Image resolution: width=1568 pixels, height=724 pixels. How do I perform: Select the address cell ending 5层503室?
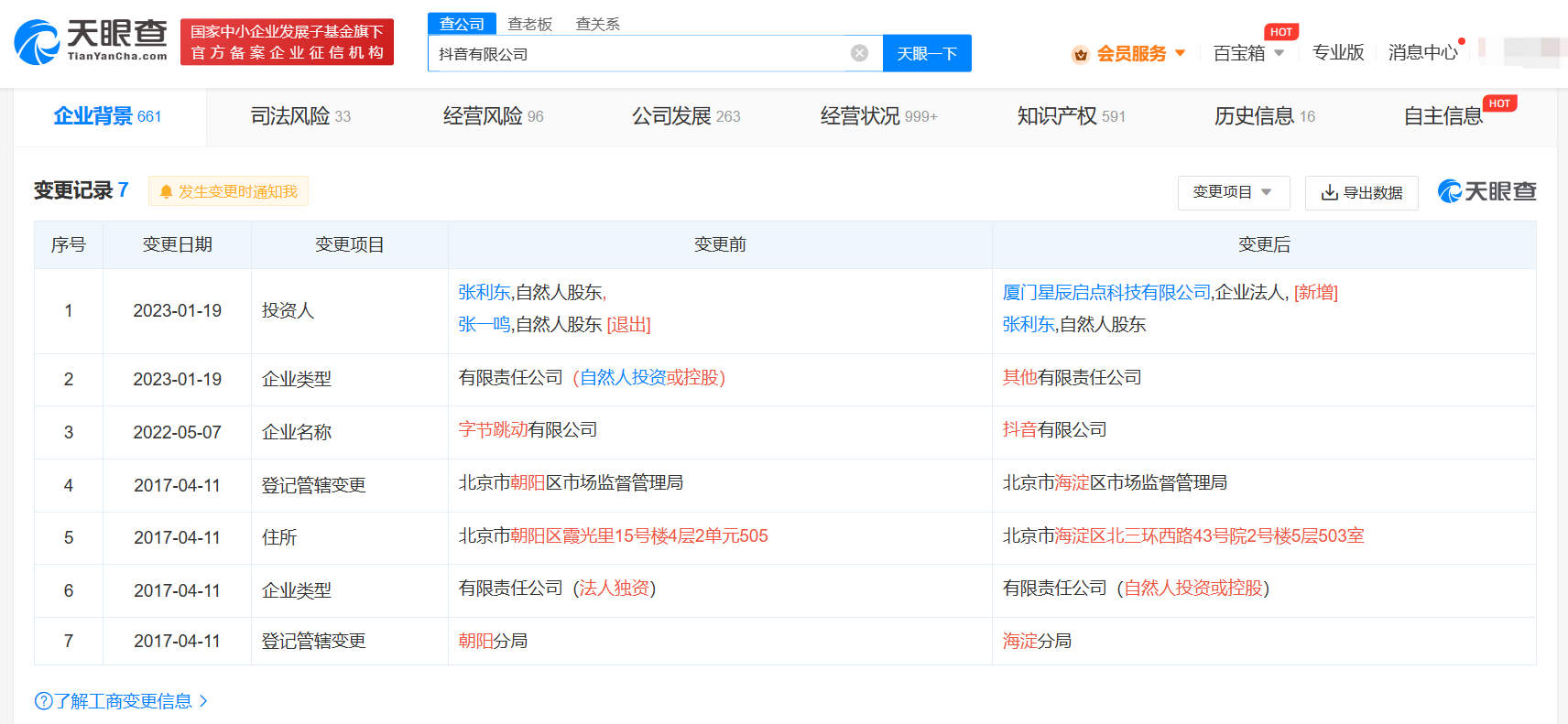[x=1264, y=537]
